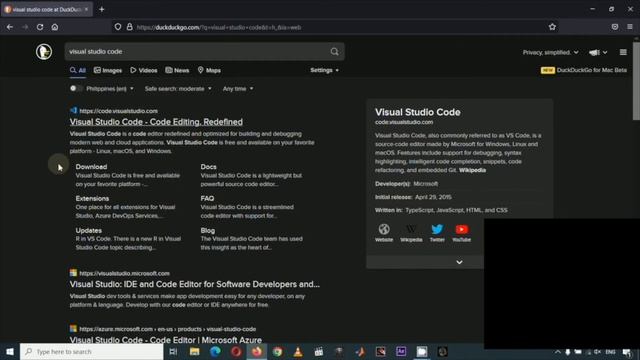The image size is (640, 360).
Task: Bookmark this page with the star
Action: coord(552,27)
